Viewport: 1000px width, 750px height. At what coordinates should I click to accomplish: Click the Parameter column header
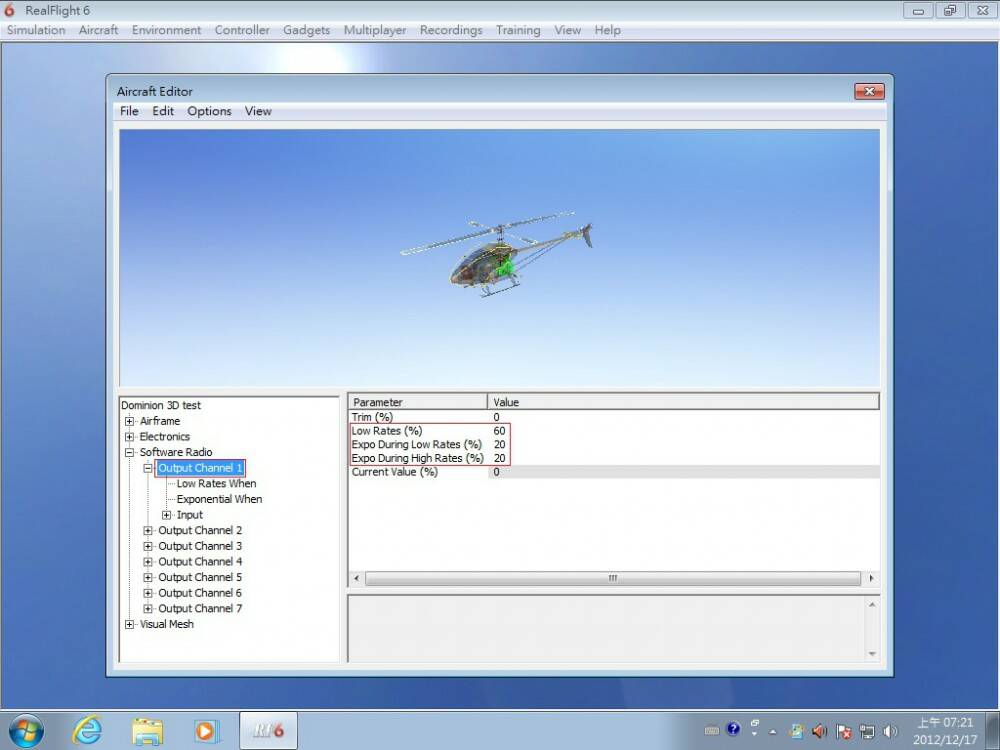point(418,402)
